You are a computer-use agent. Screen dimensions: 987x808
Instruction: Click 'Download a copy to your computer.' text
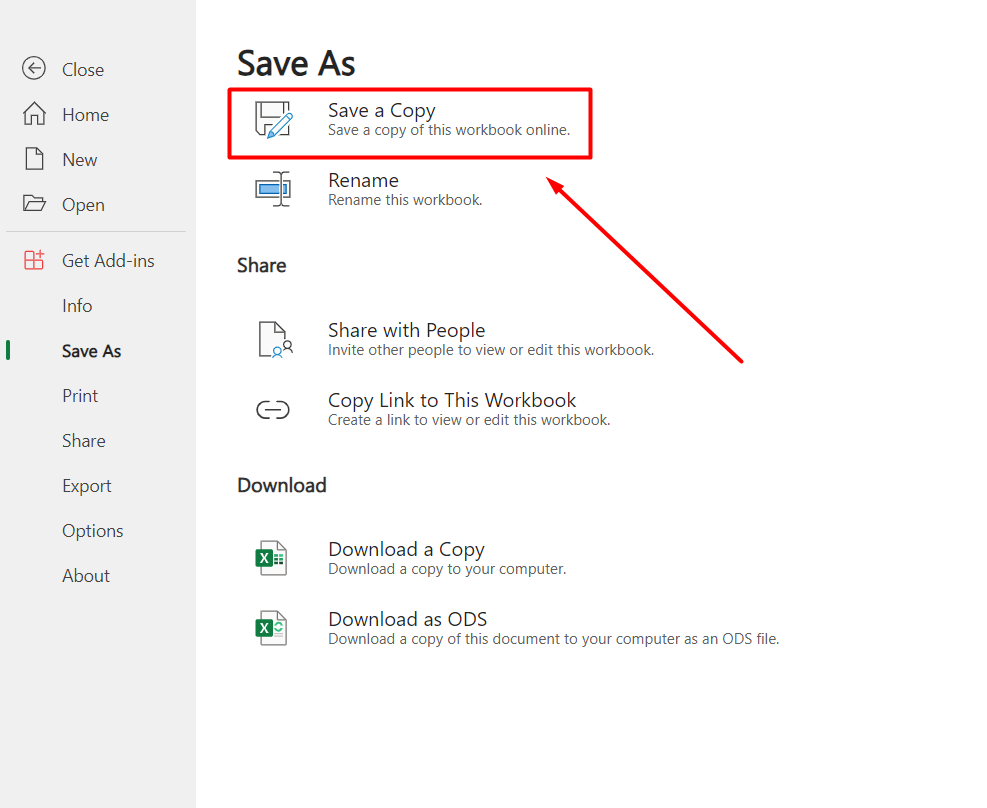[x=447, y=569]
